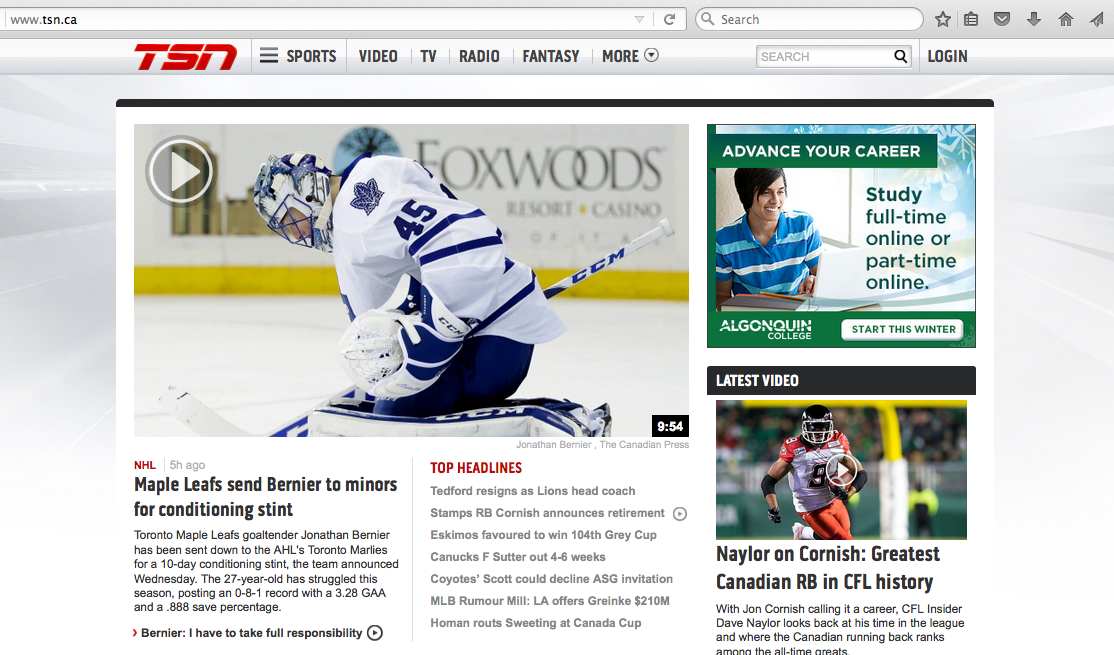Click the 9:54 video duration badge

tap(670, 426)
